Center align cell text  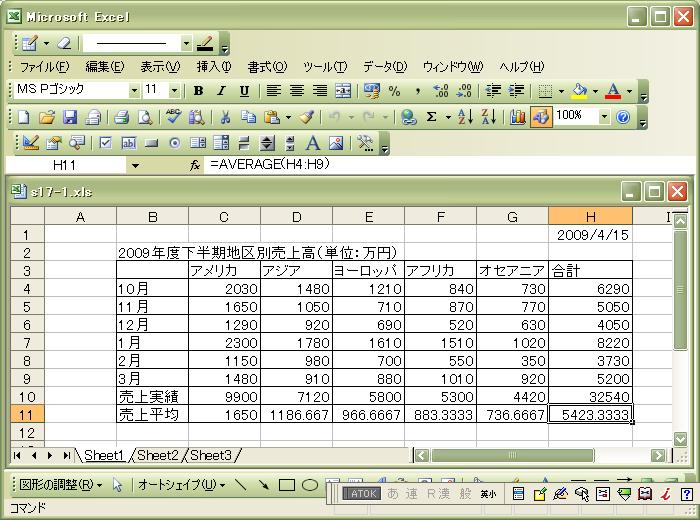coord(296,91)
